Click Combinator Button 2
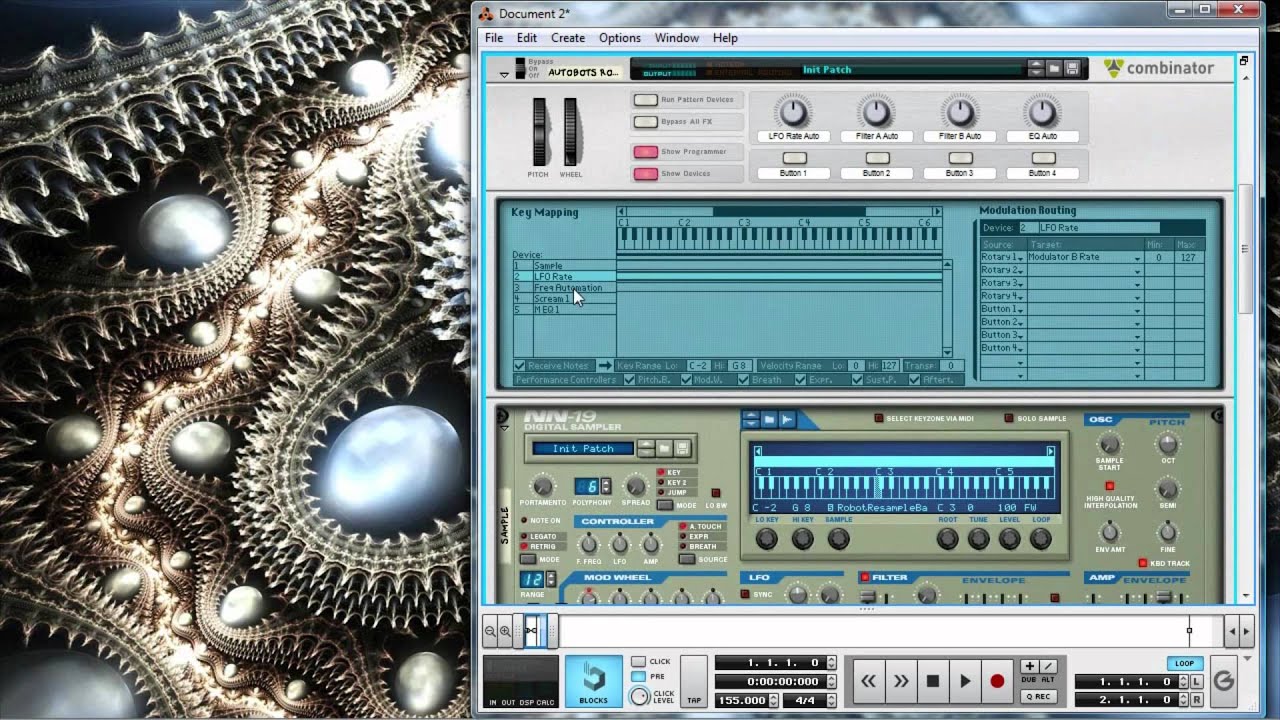The image size is (1280, 720). coord(877,158)
